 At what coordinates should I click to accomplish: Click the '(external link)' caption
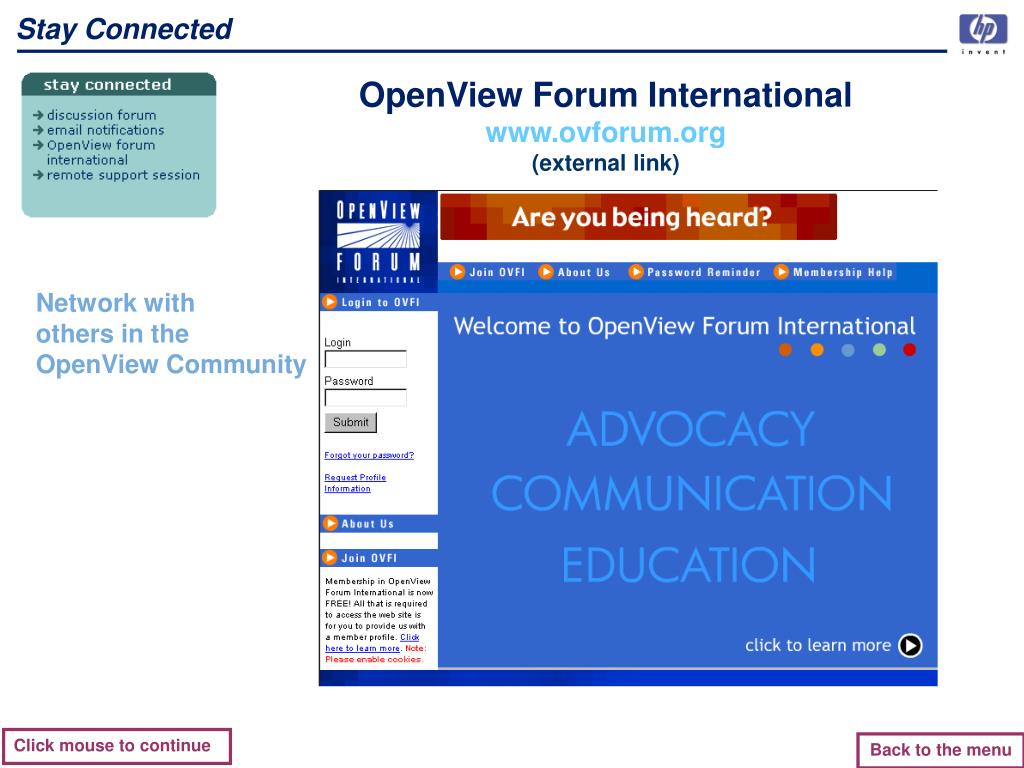(x=605, y=163)
